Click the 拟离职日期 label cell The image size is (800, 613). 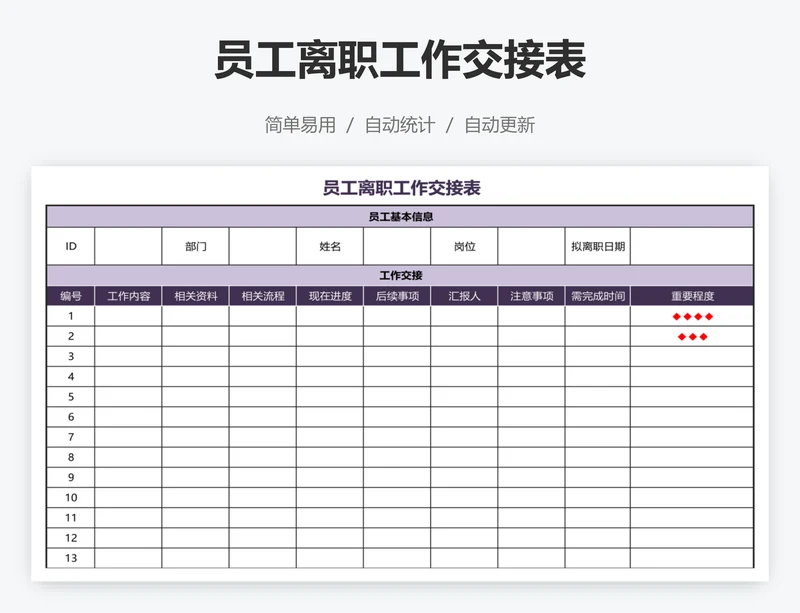click(x=597, y=247)
